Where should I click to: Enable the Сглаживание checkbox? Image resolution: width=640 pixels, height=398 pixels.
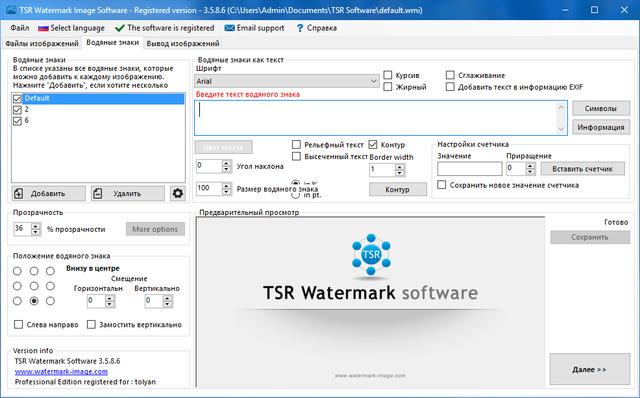(450, 75)
